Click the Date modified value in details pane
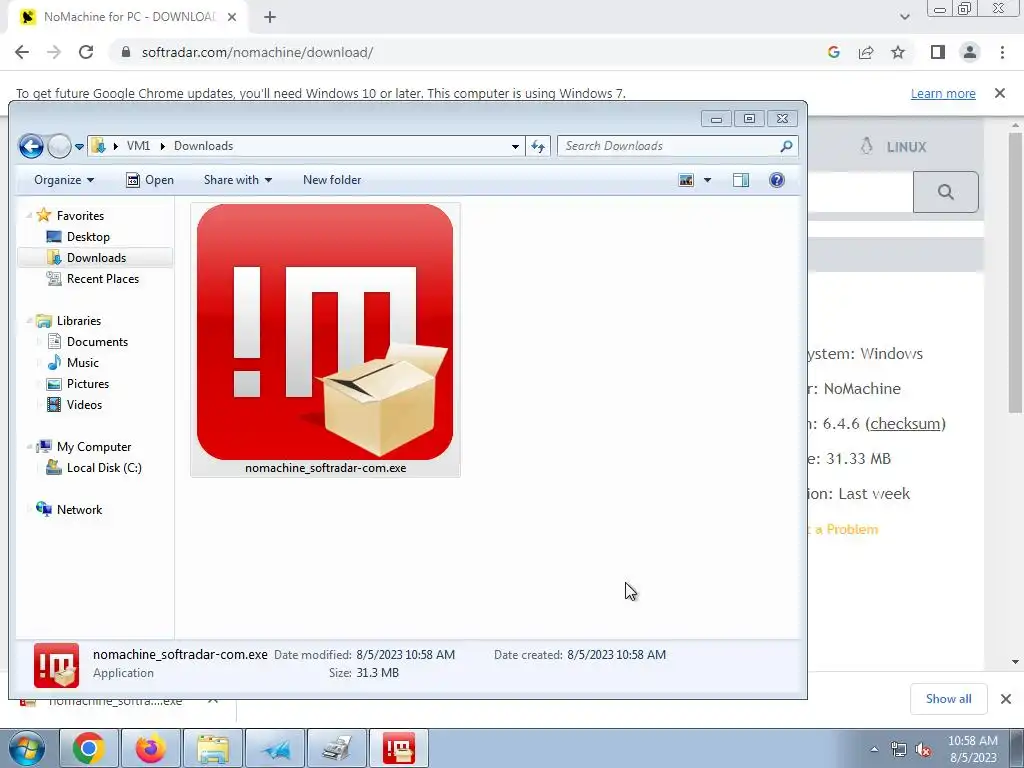1024x768 pixels. [x=405, y=654]
